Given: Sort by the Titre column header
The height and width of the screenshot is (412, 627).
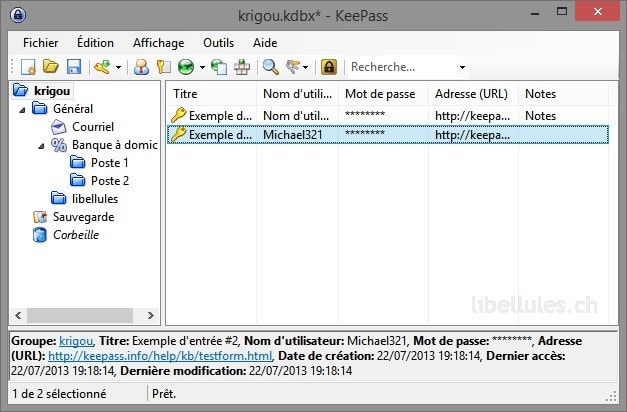Looking at the screenshot, I should 211,94.
